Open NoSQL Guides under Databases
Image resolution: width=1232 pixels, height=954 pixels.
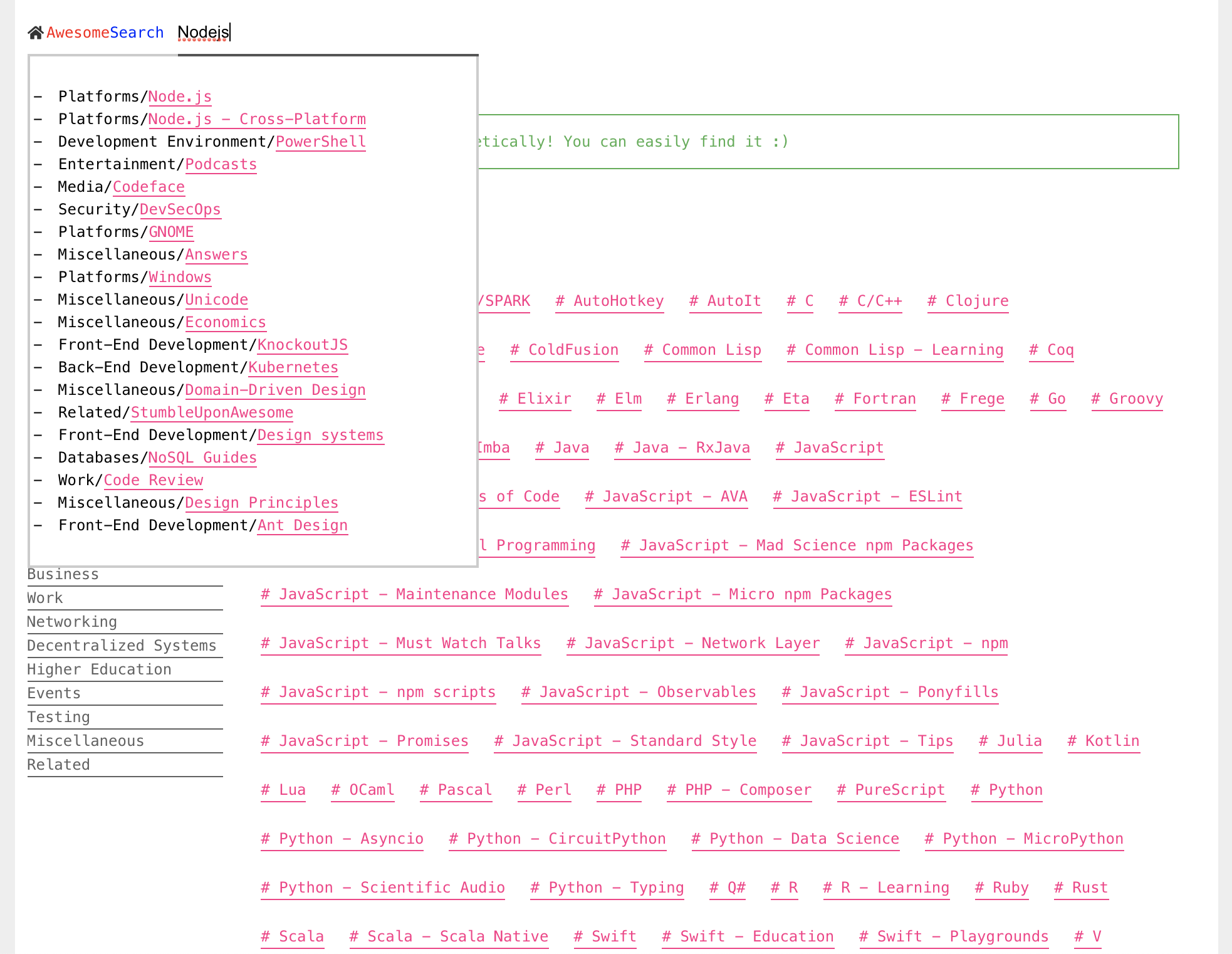pyautogui.click(x=202, y=457)
